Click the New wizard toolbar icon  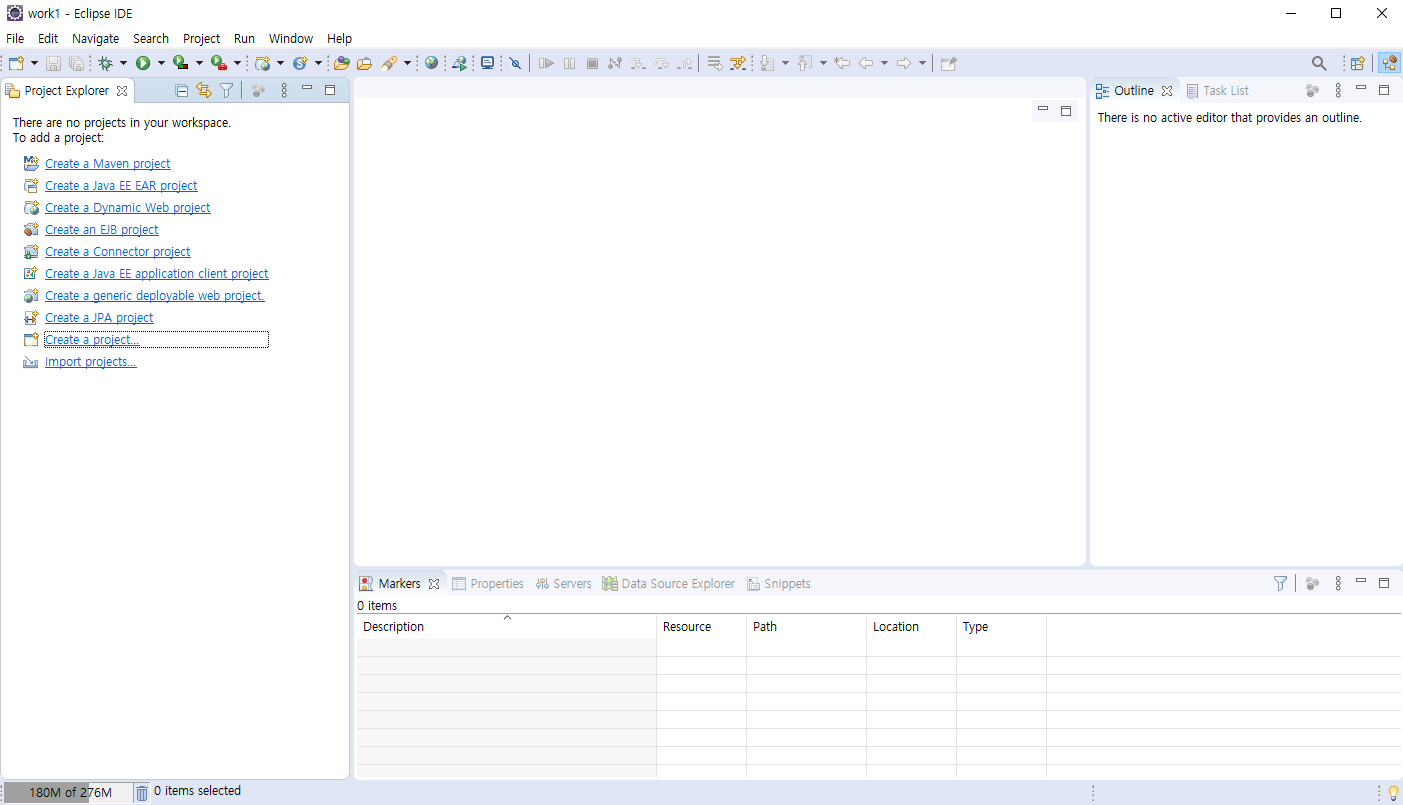[16, 63]
